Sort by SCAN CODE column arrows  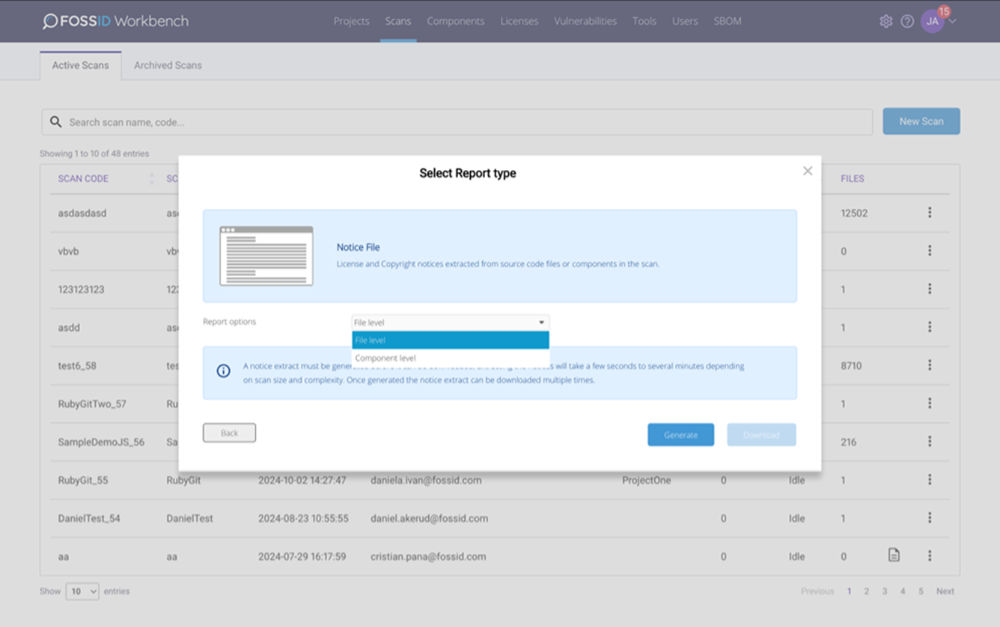click(x=152, y=179)
